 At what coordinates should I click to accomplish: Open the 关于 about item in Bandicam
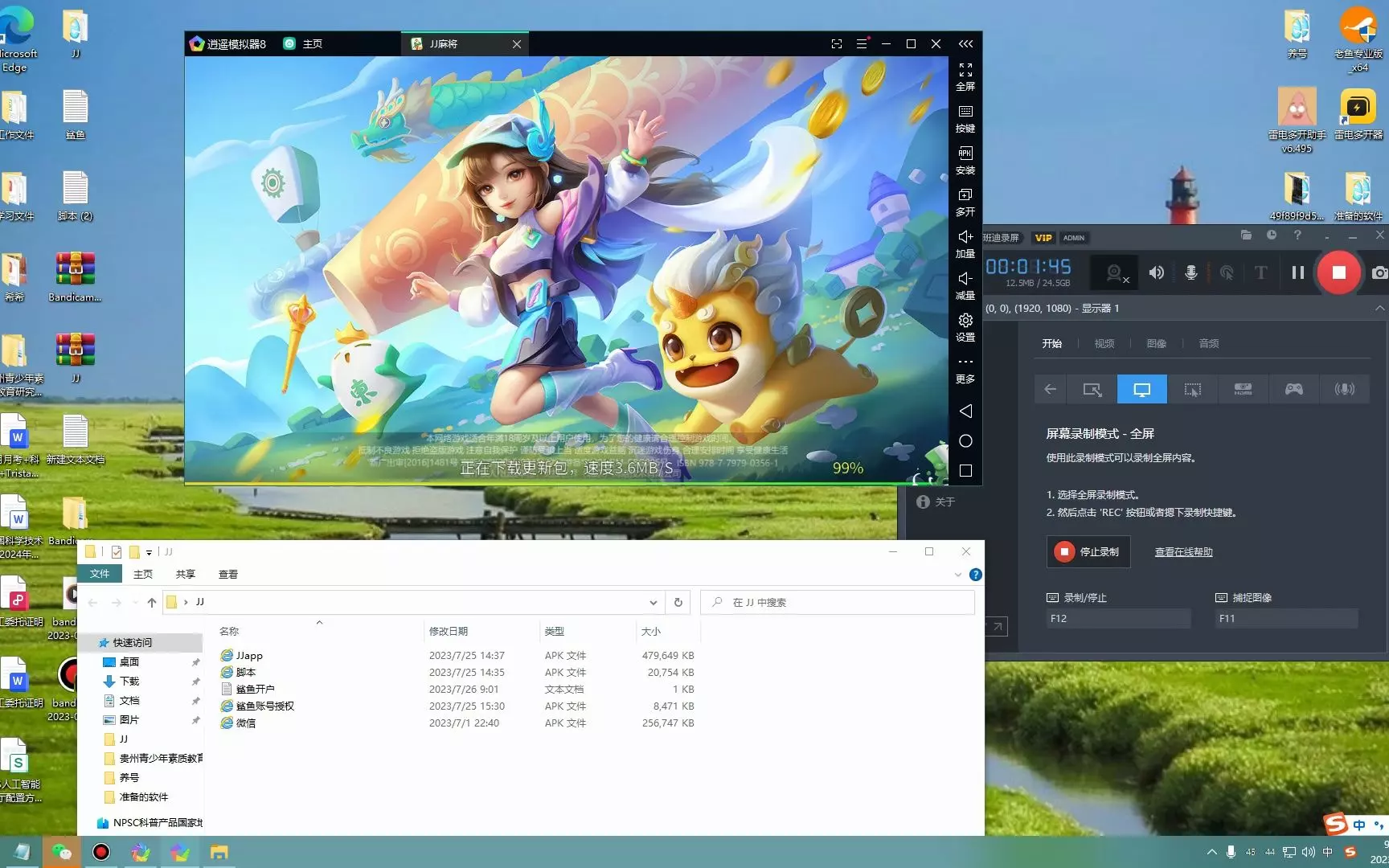[936, 502]
